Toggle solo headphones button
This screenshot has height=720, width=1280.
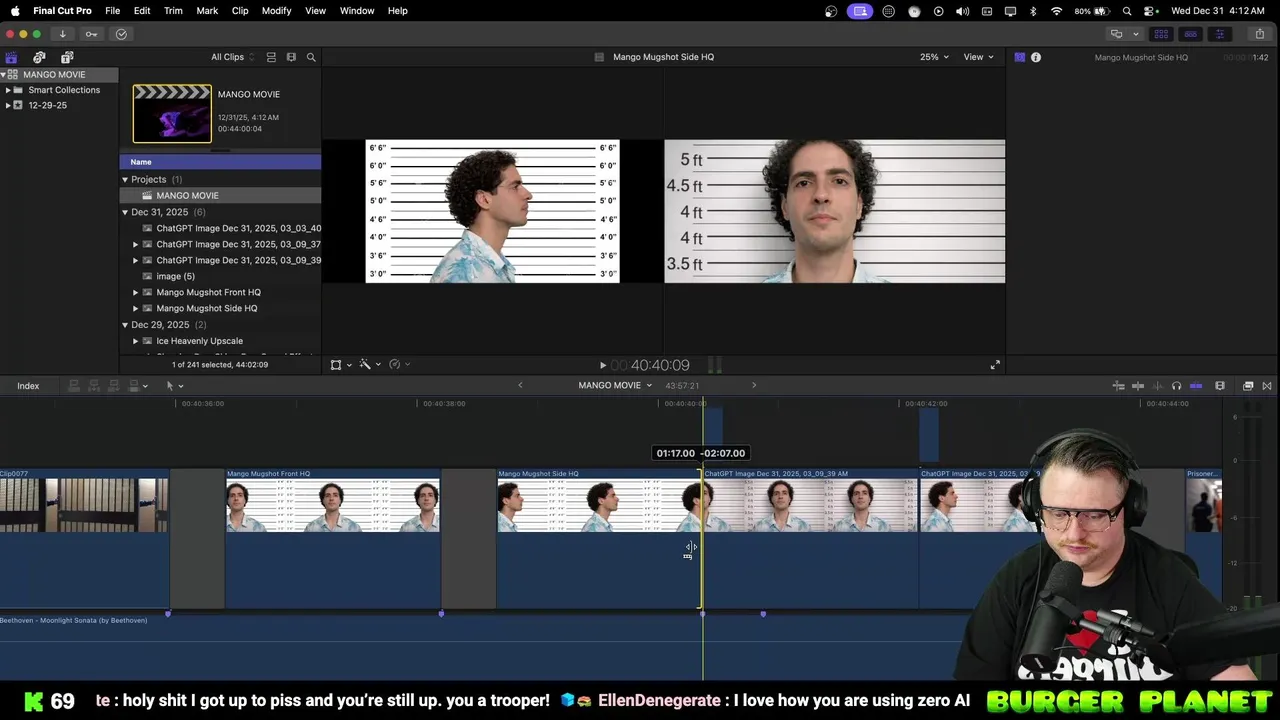coord(1176,386)
